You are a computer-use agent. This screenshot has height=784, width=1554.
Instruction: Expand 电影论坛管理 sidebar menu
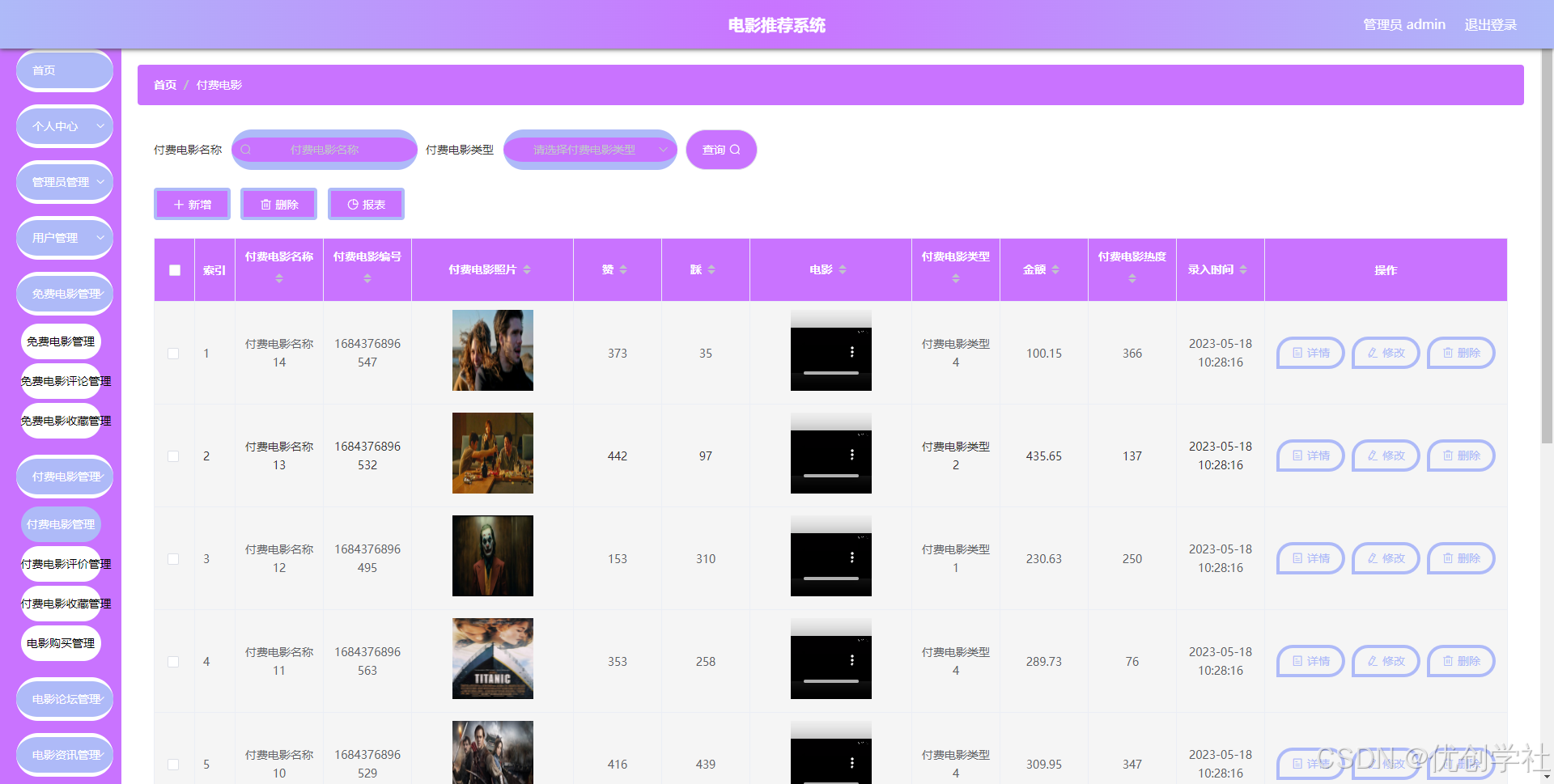65,699
